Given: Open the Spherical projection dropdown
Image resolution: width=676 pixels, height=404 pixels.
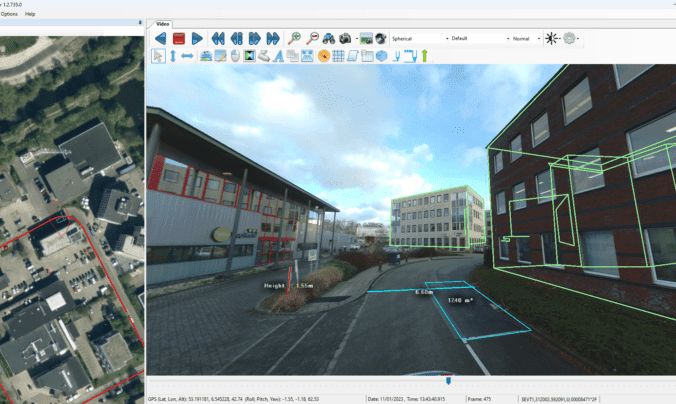Looking at the screenshot, I should click(x=420, y=38).
